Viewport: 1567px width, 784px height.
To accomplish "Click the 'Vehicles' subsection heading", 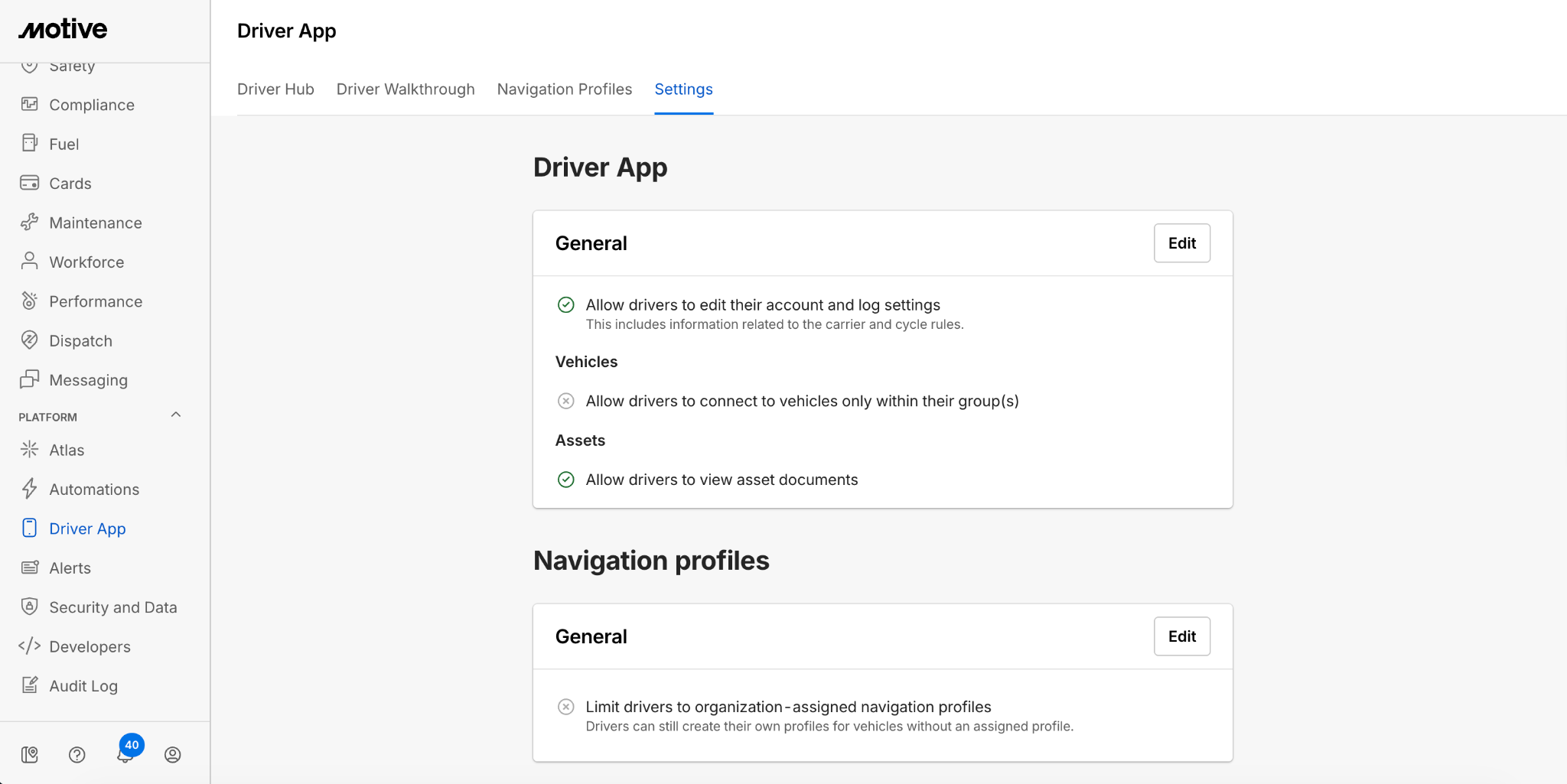I will click(587, 362).
